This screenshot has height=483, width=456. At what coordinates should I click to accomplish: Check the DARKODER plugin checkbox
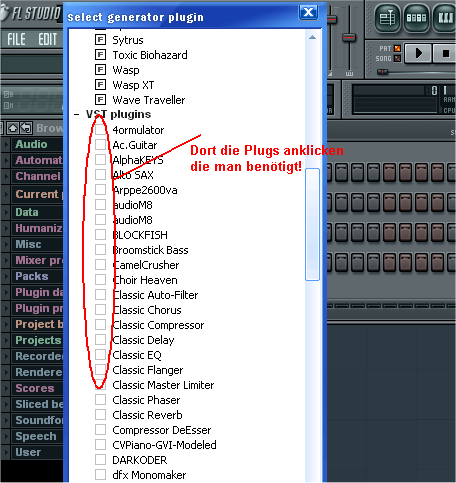coord(100,460)
